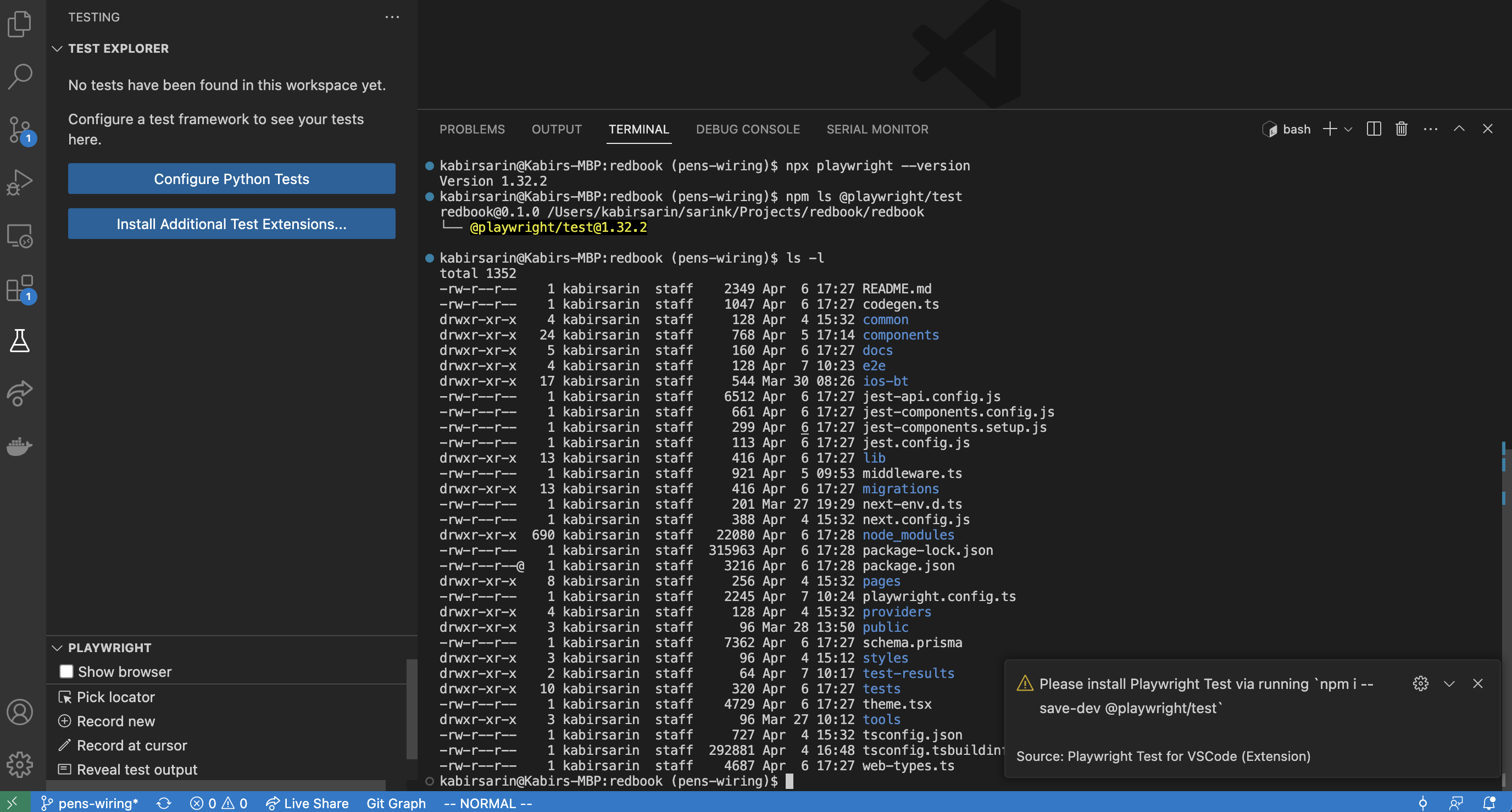Open Git Graph from the status bar

click(396, 803)
